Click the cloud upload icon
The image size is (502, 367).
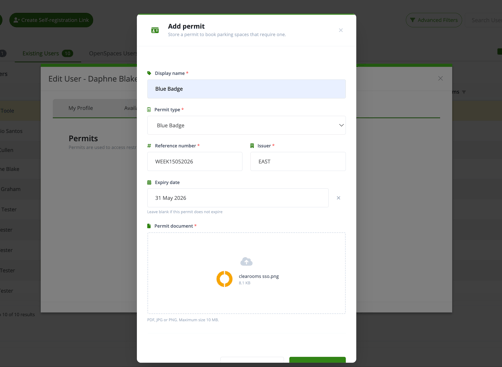coord(246,262)
